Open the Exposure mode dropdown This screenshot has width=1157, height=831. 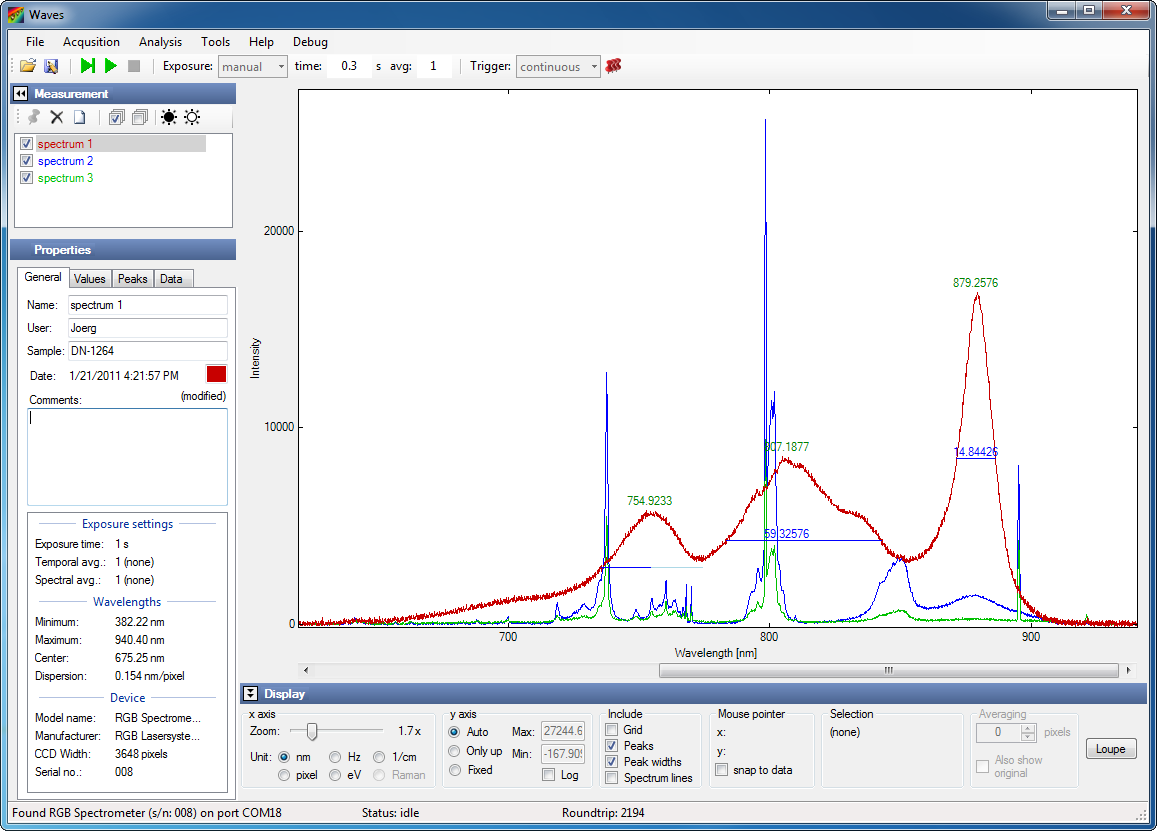coord(253,67)
